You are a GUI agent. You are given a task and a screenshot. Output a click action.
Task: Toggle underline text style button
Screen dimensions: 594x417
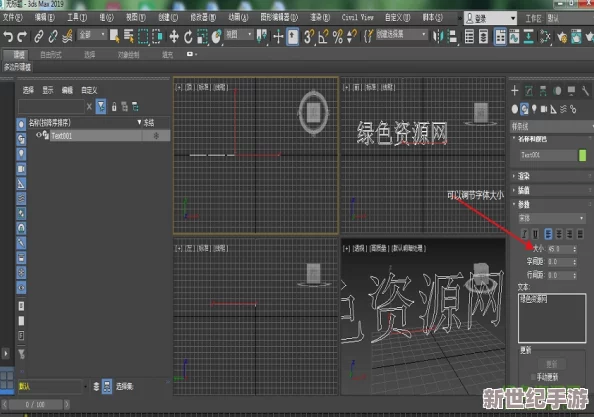[535, 234]
